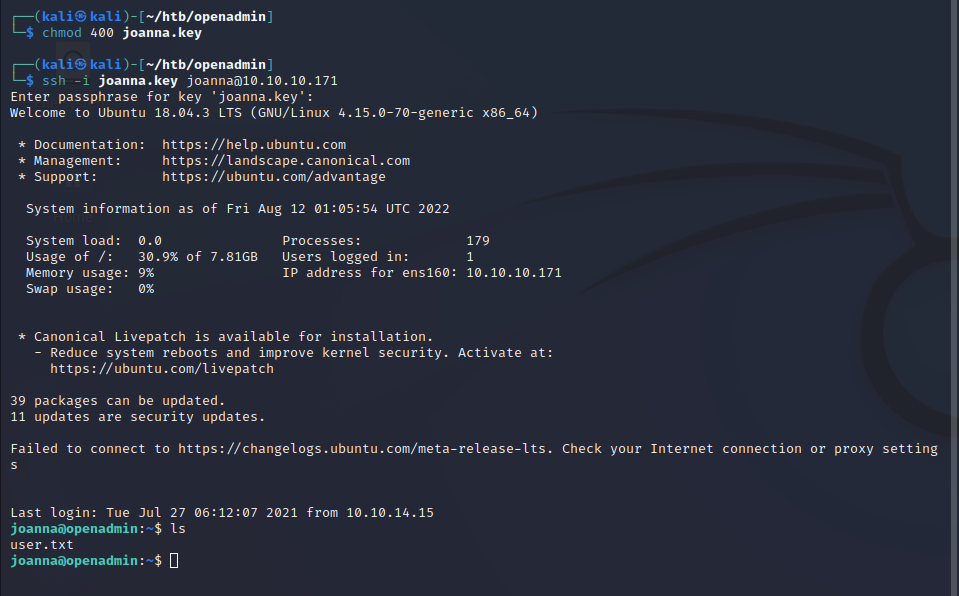Click the 'Enter passphrase for key' line
This screenshot has height=596, width=959.
162,97
